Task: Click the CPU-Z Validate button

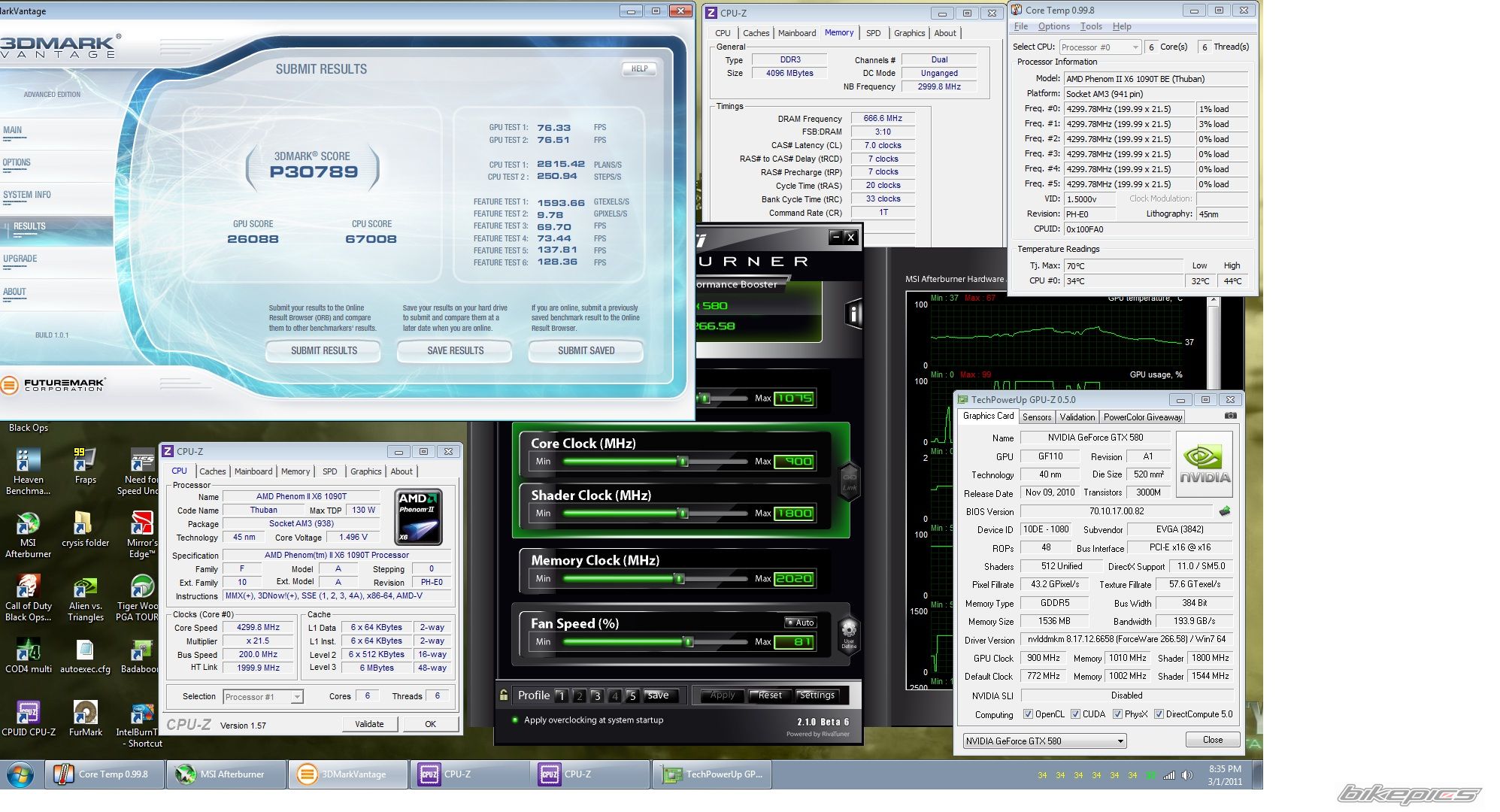Action: click(x=368, y=724)
